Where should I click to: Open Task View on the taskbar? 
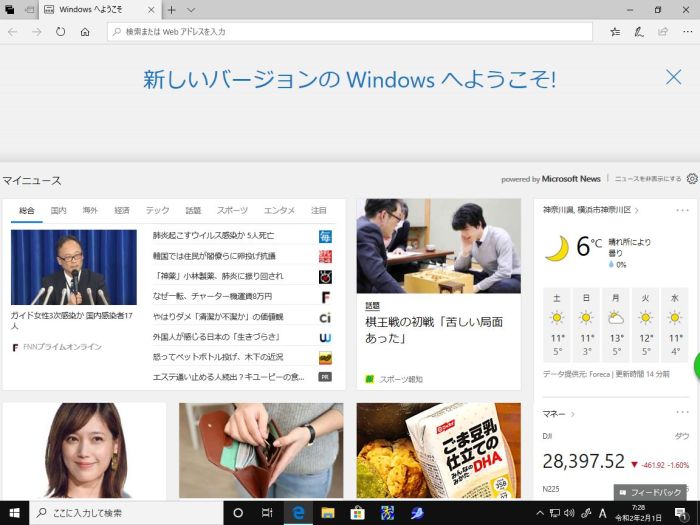(x=267, y=513)
